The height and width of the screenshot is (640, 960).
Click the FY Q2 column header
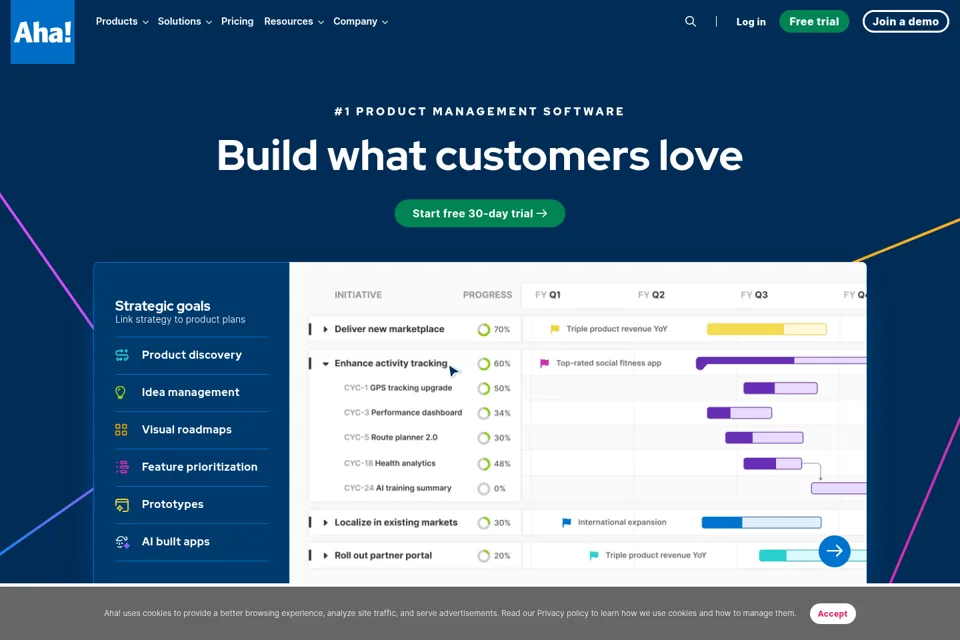tap(651, 295)
